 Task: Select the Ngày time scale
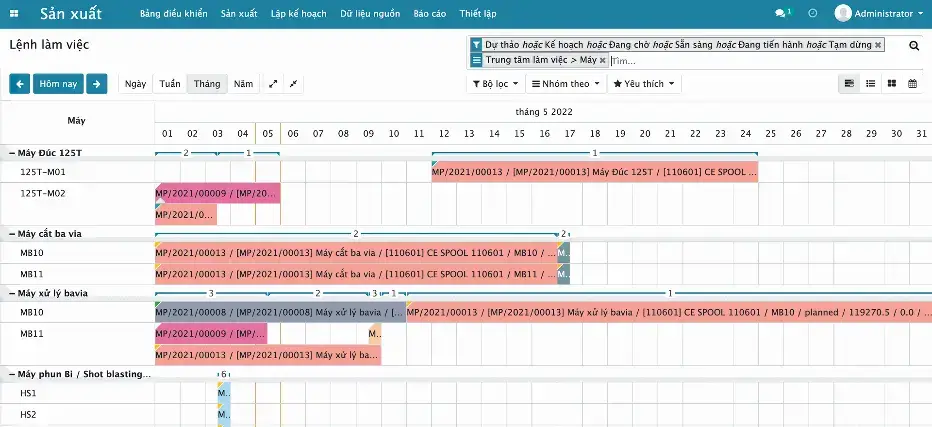point(135,84)
